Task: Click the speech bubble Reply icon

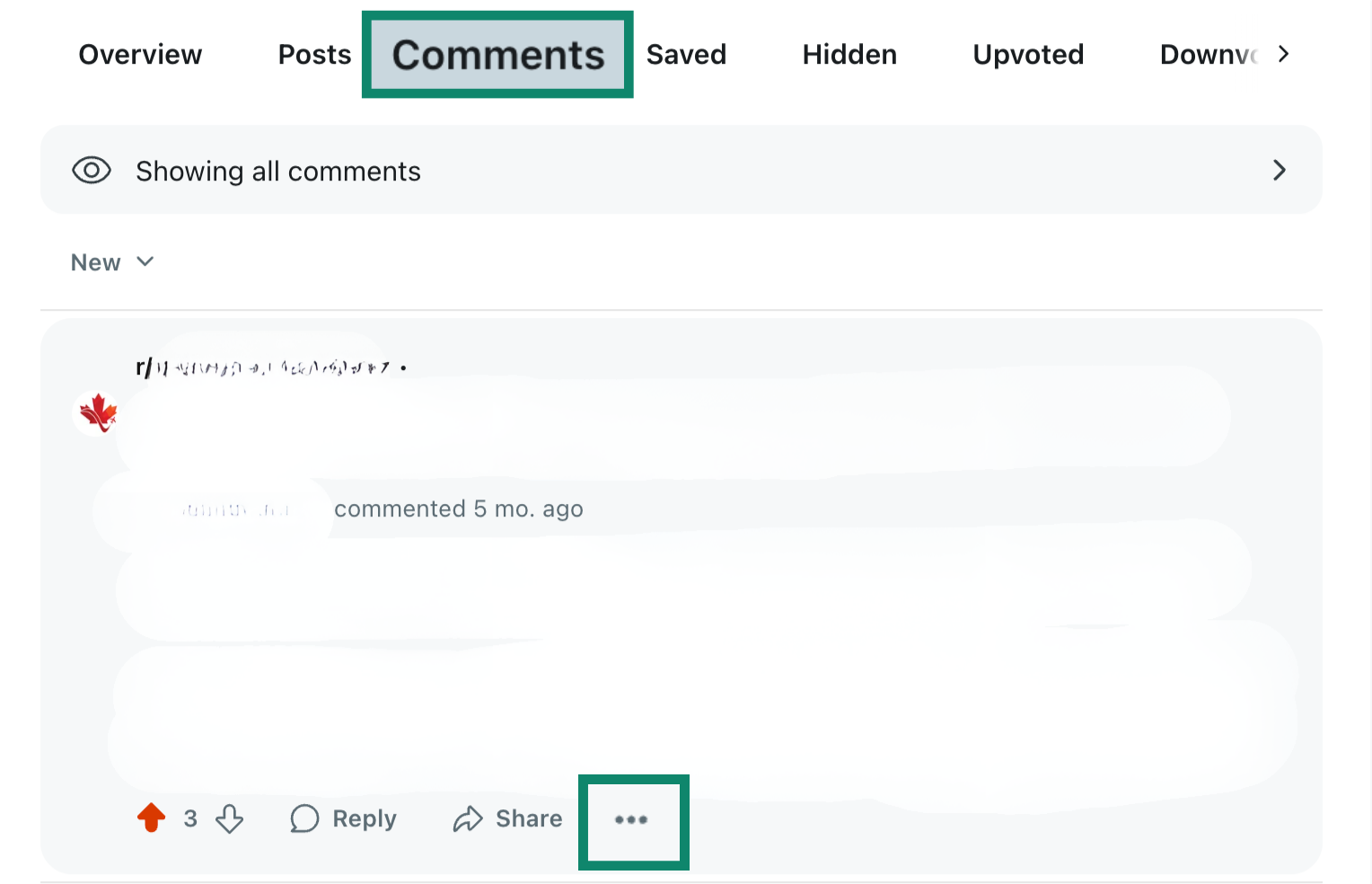Action: (304, 818)
